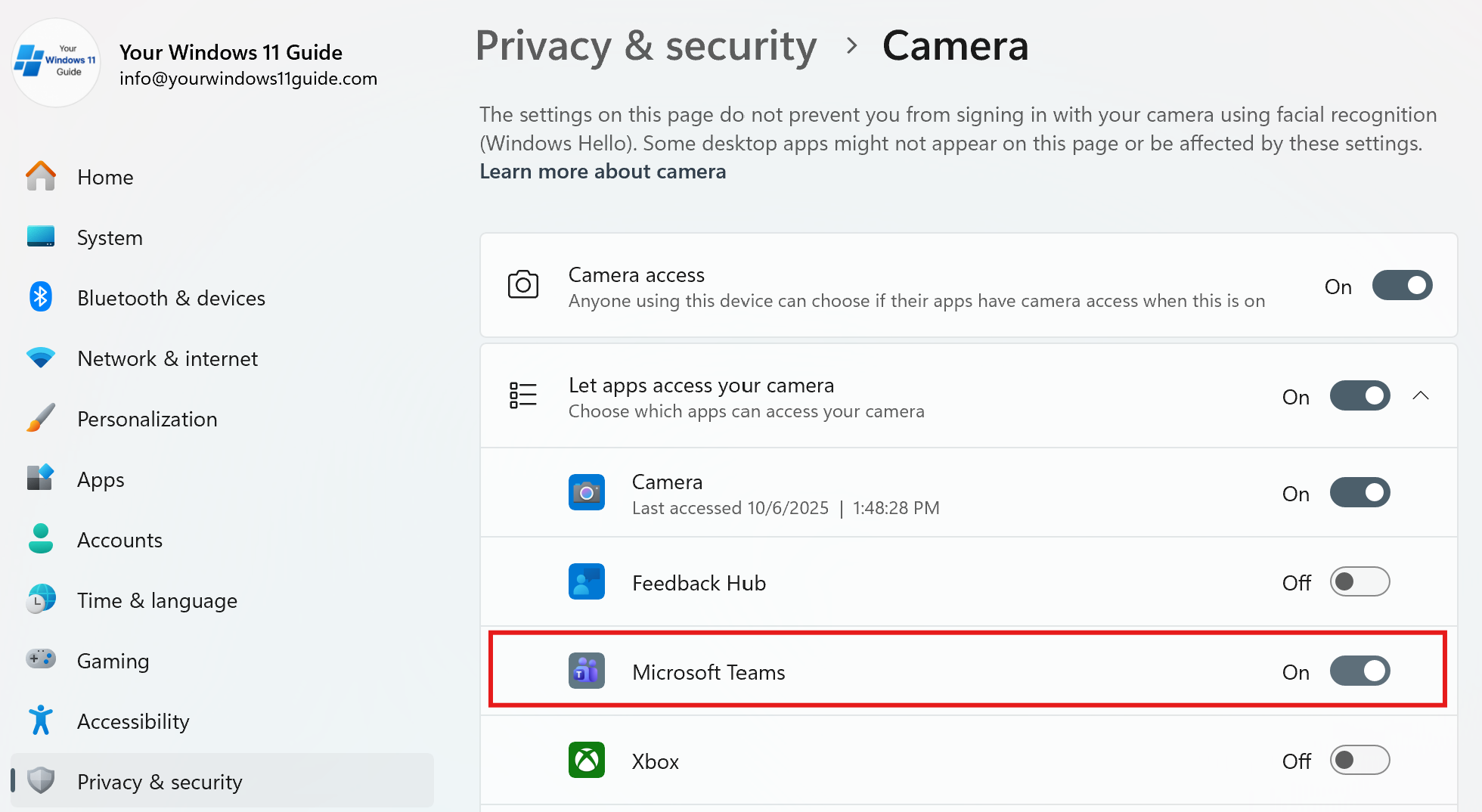Image resolution: width=1482 pixels, height=812 pixels.
Task: Click the Apps icon in sidebar
Action: [x=41, y=479]
